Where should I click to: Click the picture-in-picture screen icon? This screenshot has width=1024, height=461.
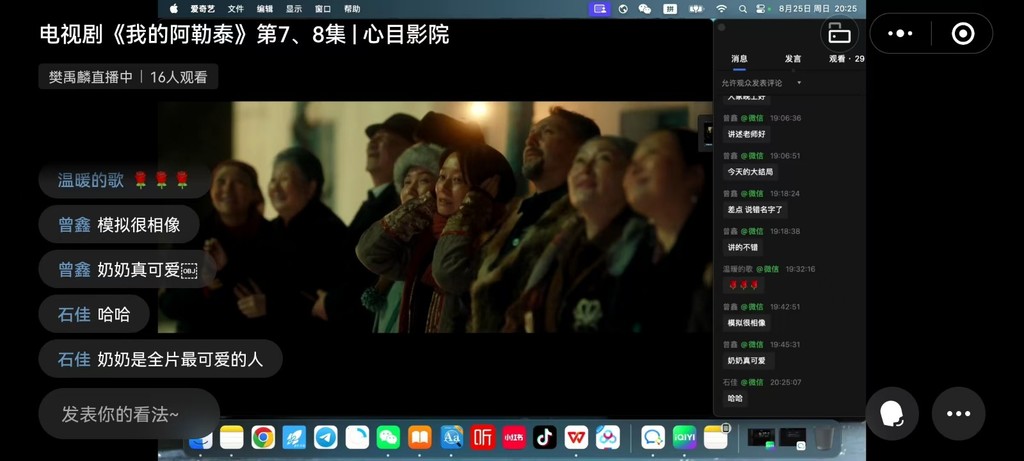(x=839, y=35)
